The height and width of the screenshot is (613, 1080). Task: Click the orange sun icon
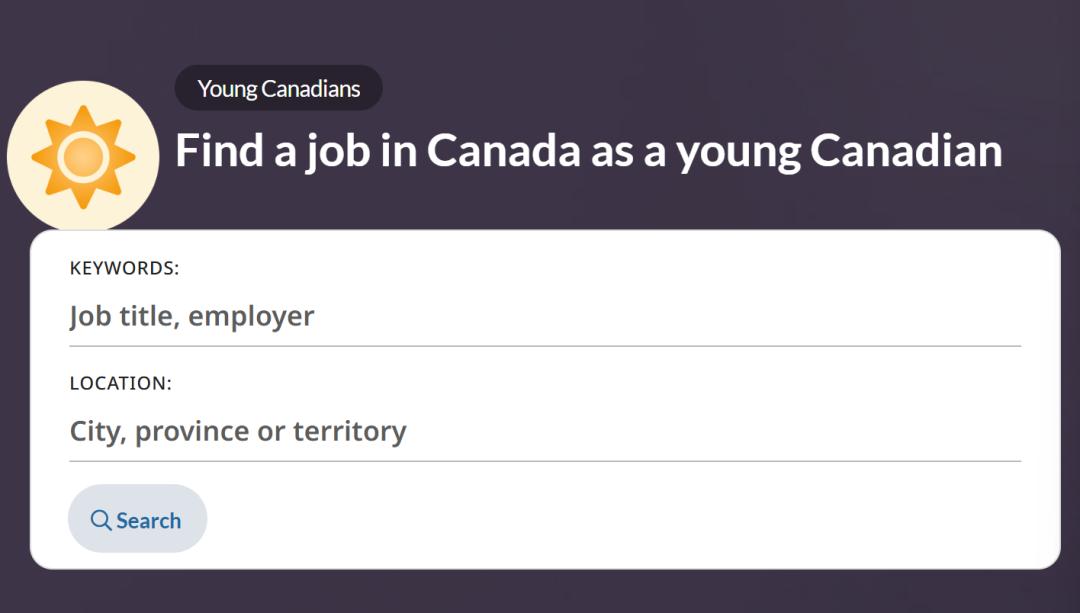point(83,157)
